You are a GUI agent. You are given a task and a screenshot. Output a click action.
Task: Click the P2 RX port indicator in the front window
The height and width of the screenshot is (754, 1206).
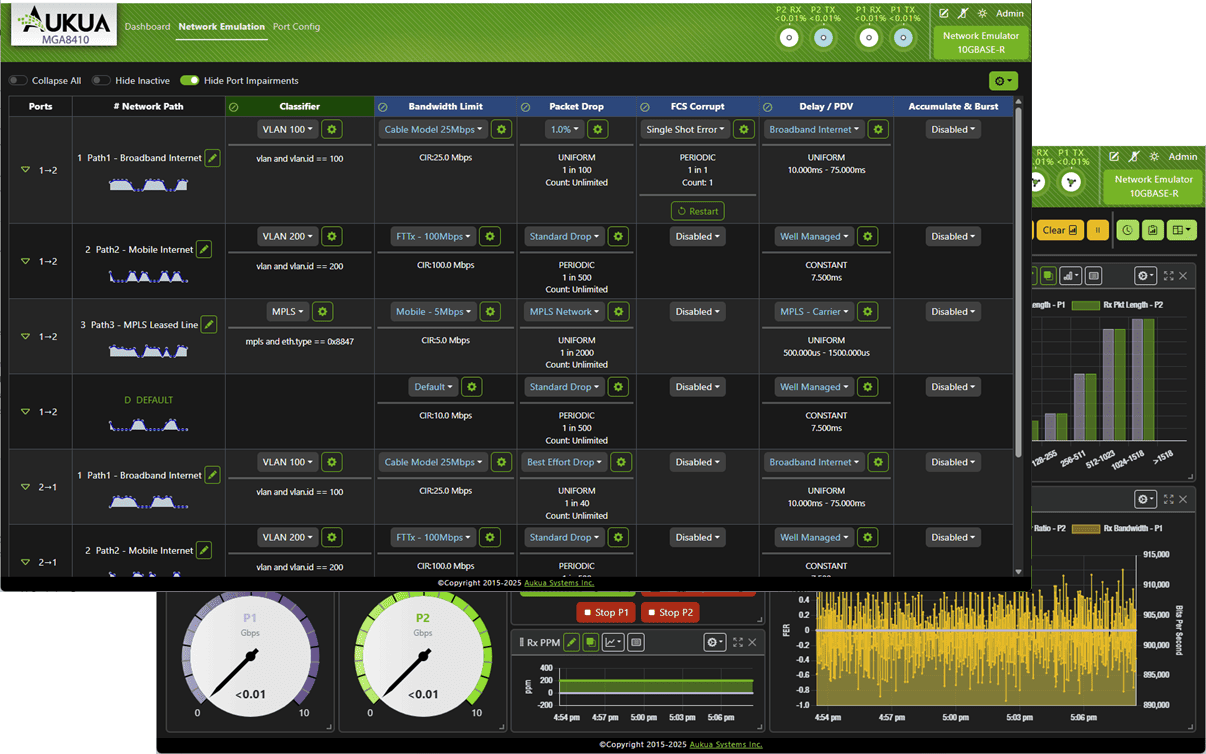(x=789, y=38)
